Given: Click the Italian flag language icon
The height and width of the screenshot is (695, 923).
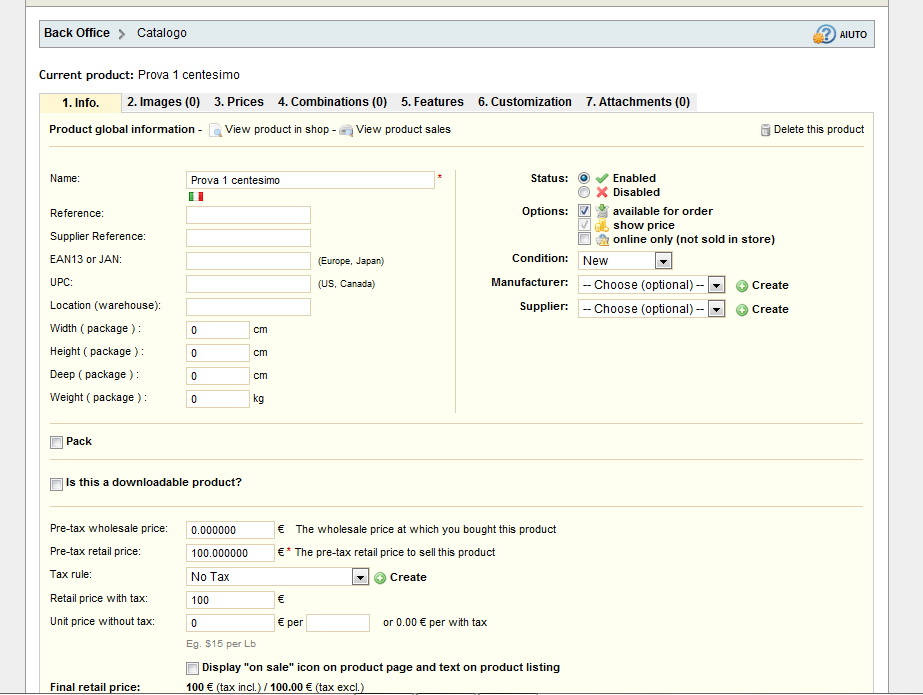Looking at the screenshot, I should pos(196,196).
